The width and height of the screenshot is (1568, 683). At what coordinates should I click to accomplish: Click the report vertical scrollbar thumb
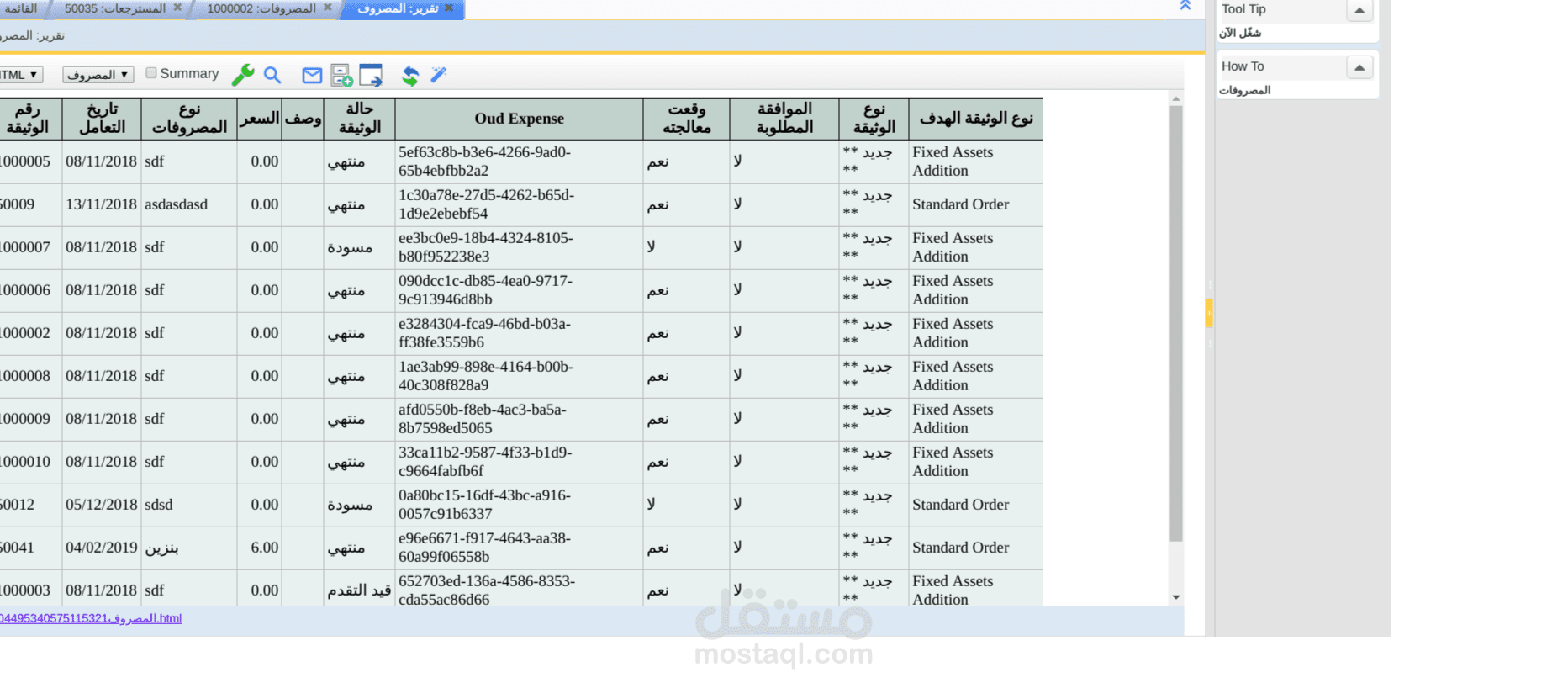1176,324
